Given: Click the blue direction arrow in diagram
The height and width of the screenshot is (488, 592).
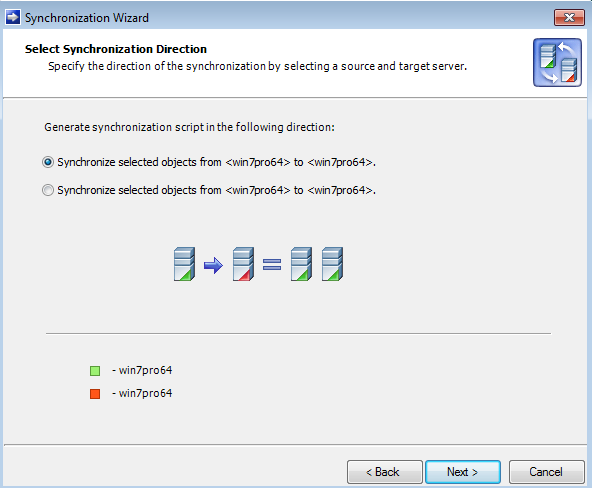Looking at the screenshot, I should (213, 265).
